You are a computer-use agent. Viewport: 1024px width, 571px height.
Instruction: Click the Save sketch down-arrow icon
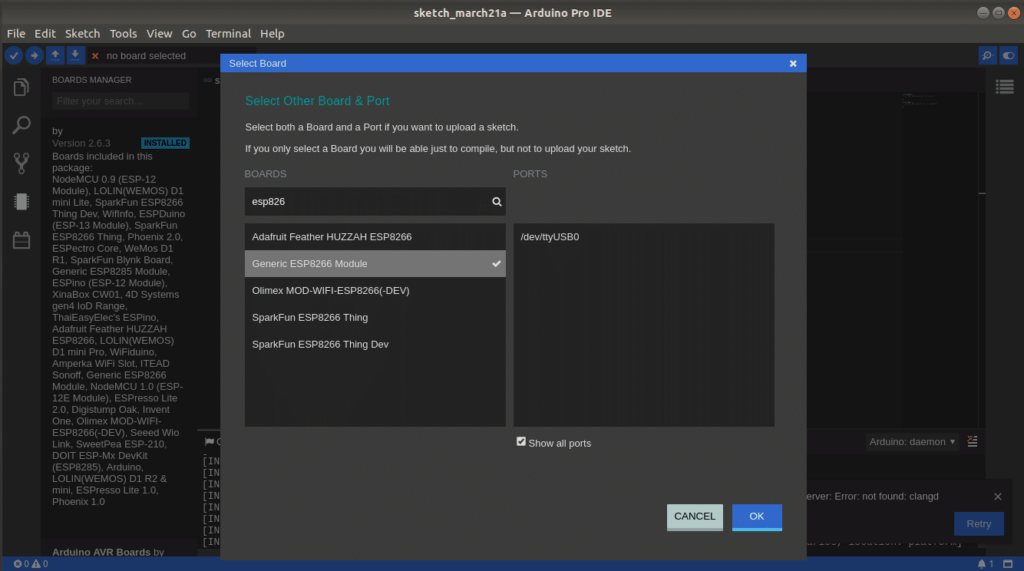[76, 56]
